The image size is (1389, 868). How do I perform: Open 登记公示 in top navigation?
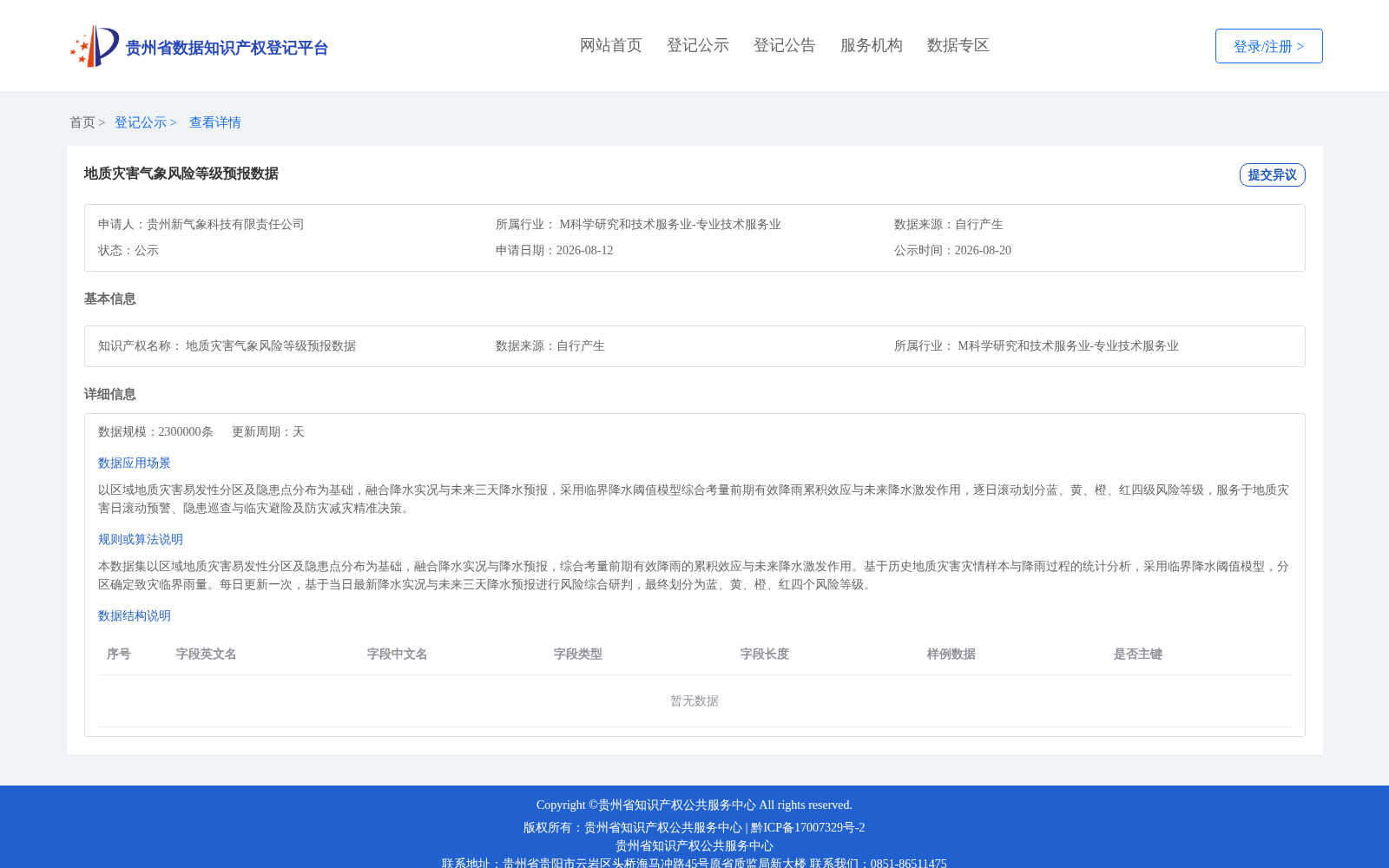(x=698, y=45)
